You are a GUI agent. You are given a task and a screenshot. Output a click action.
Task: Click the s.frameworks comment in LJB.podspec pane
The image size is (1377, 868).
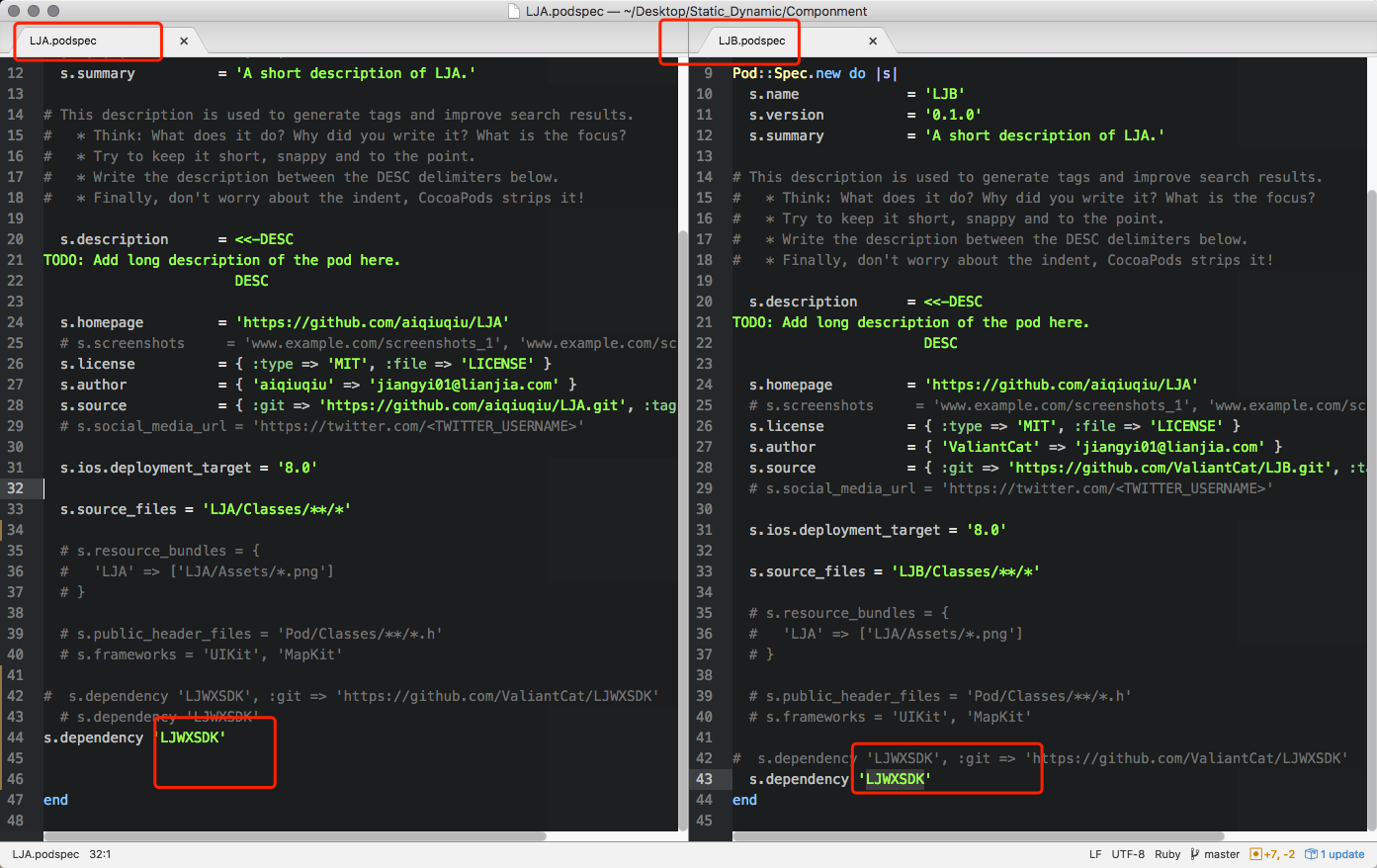[891, 717]
